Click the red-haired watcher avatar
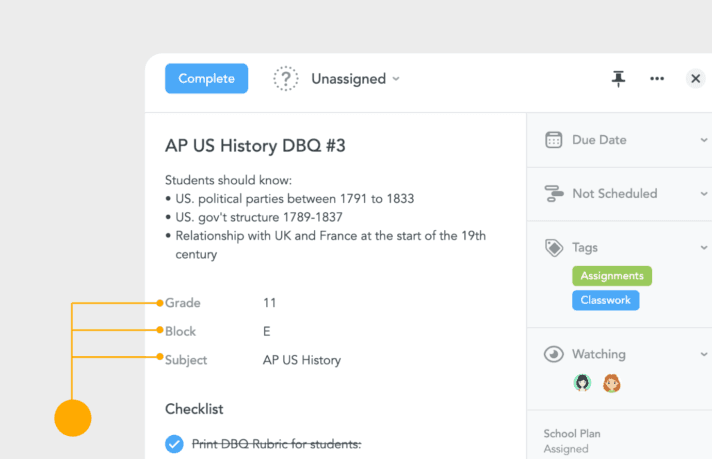This screenshot has height=459, width=712. coord(612,383)
